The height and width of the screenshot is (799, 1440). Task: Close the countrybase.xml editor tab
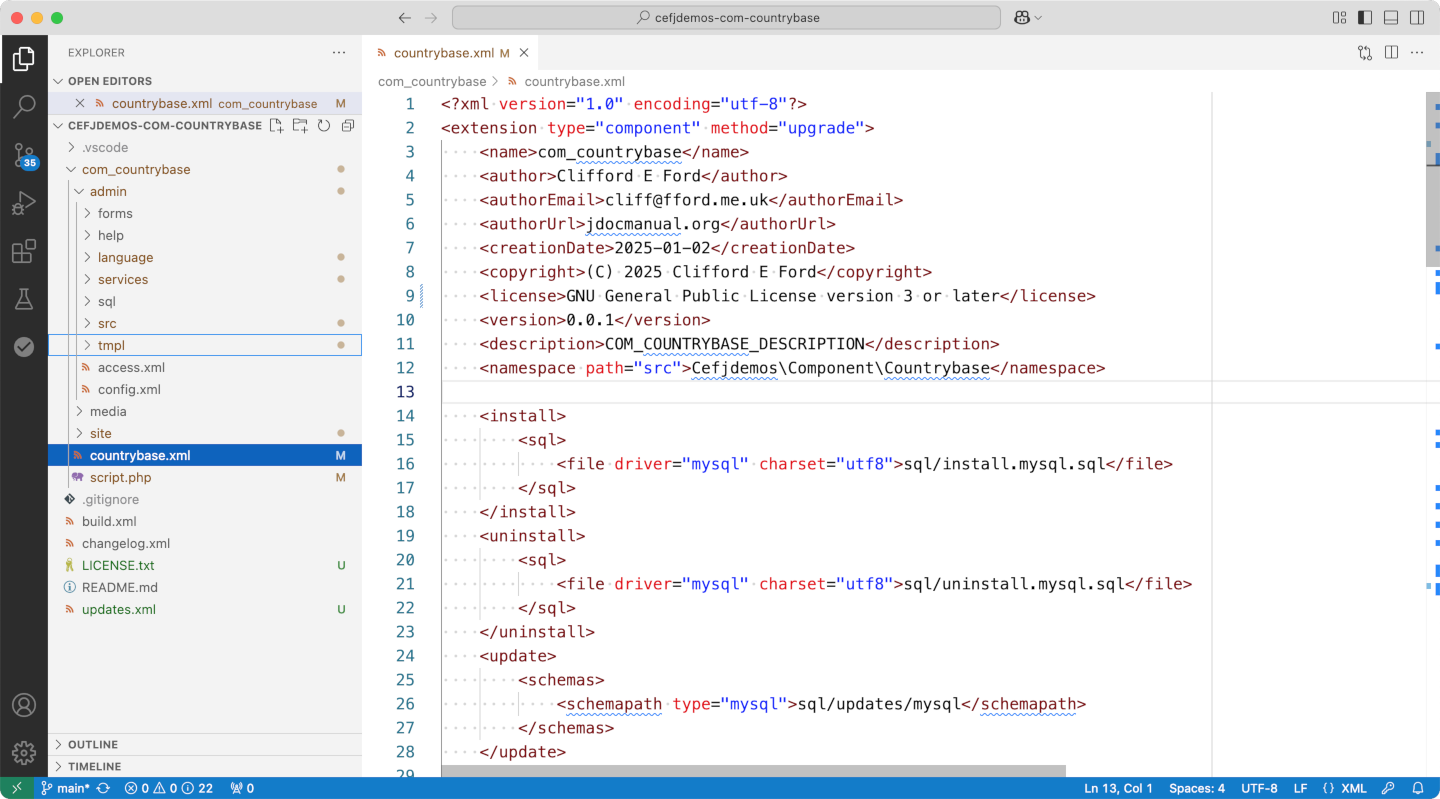[524, 53]
